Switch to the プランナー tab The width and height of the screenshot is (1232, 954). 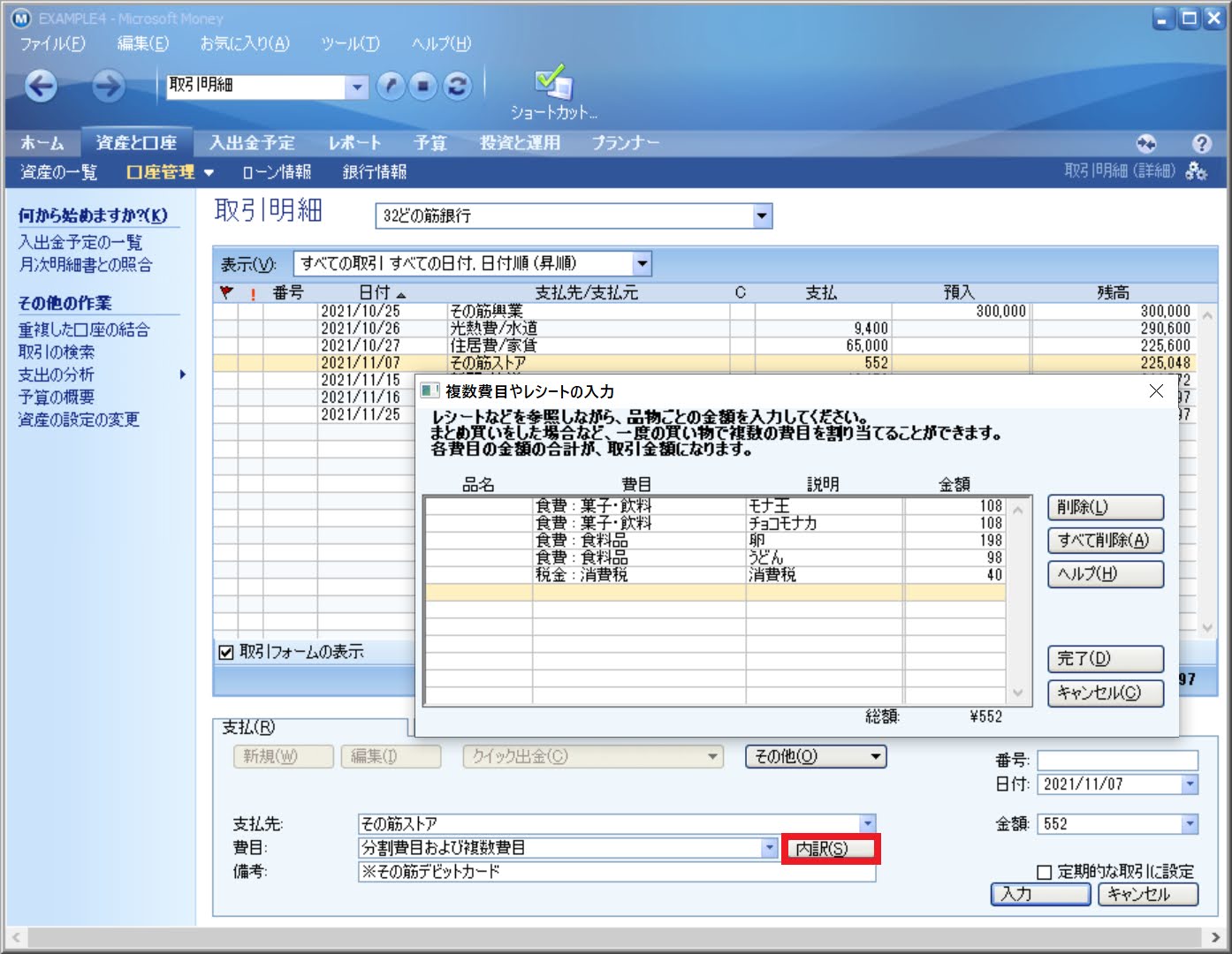click(x=625, y=143)
